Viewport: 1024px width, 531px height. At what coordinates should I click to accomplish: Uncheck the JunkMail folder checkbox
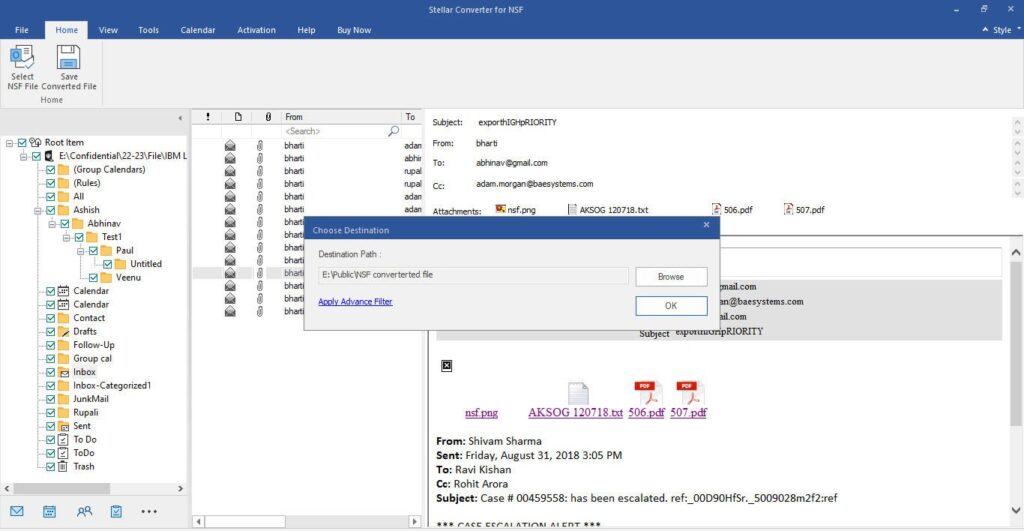click(x=50, y=399)
